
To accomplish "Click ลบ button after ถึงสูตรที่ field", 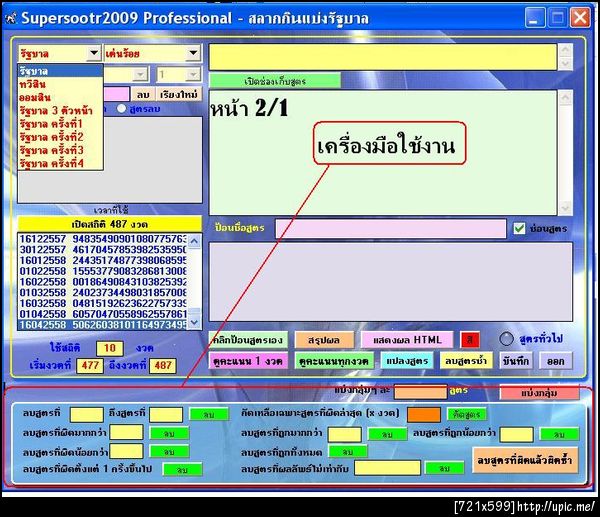I will point(209,414).
